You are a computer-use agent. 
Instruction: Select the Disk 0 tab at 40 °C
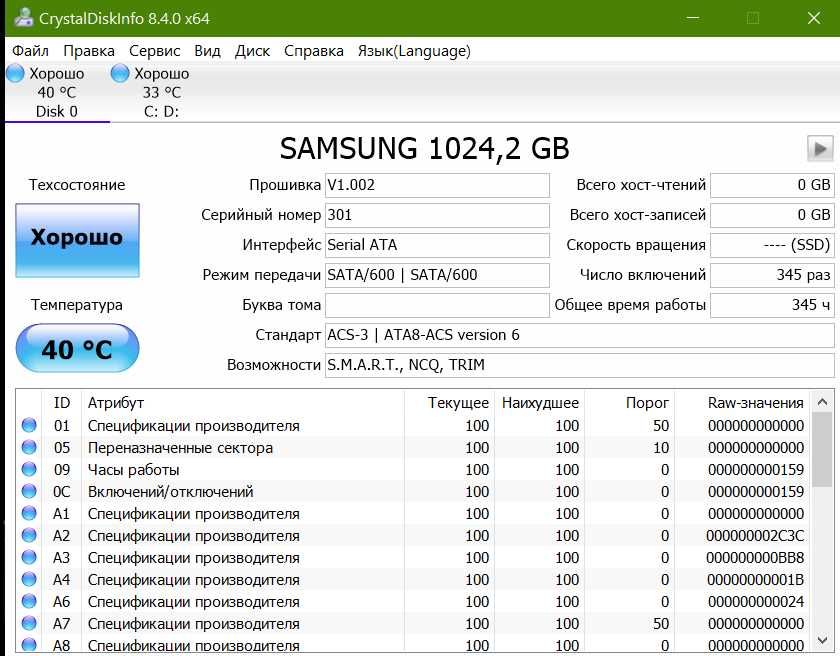(x=57, y=92)
